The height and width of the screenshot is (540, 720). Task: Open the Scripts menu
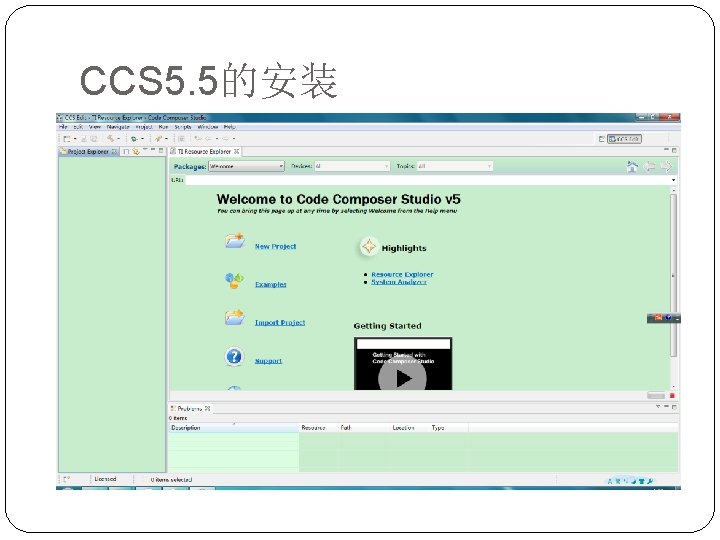(x=182, y=127)
